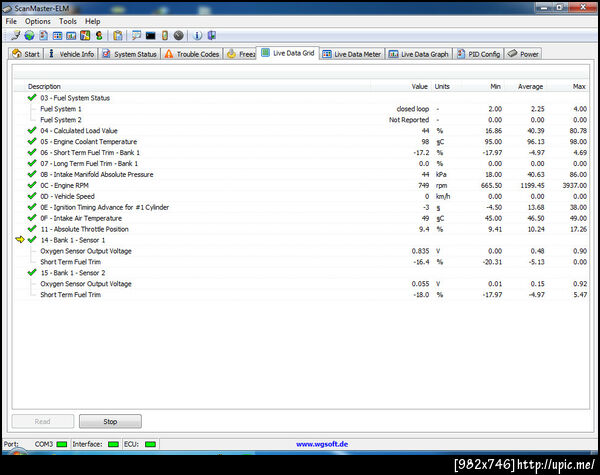Viewport: 600px width, 475px height.
Task: Click the blue data grid toolbar icon
Action: [x=57, y=36]
